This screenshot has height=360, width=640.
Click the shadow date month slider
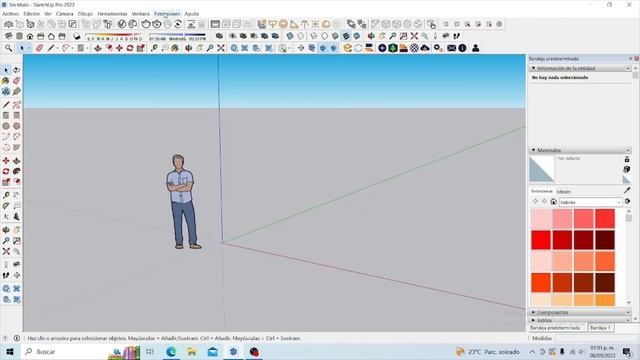114,36
